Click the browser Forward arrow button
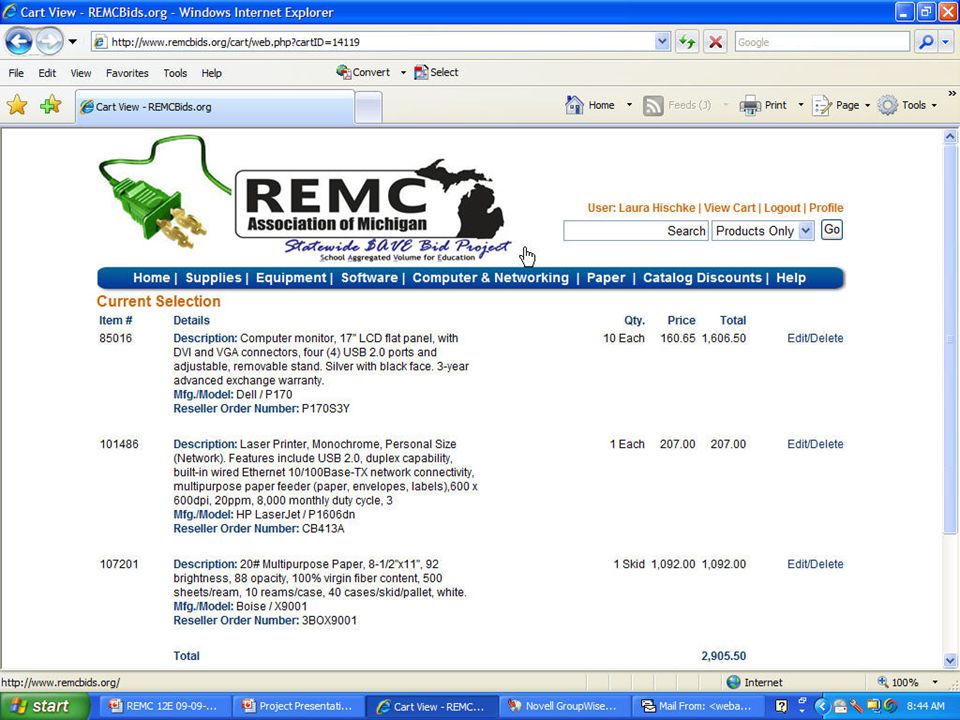Image resolution: width=960 pixels, height=720 pixels. [49, 42]
